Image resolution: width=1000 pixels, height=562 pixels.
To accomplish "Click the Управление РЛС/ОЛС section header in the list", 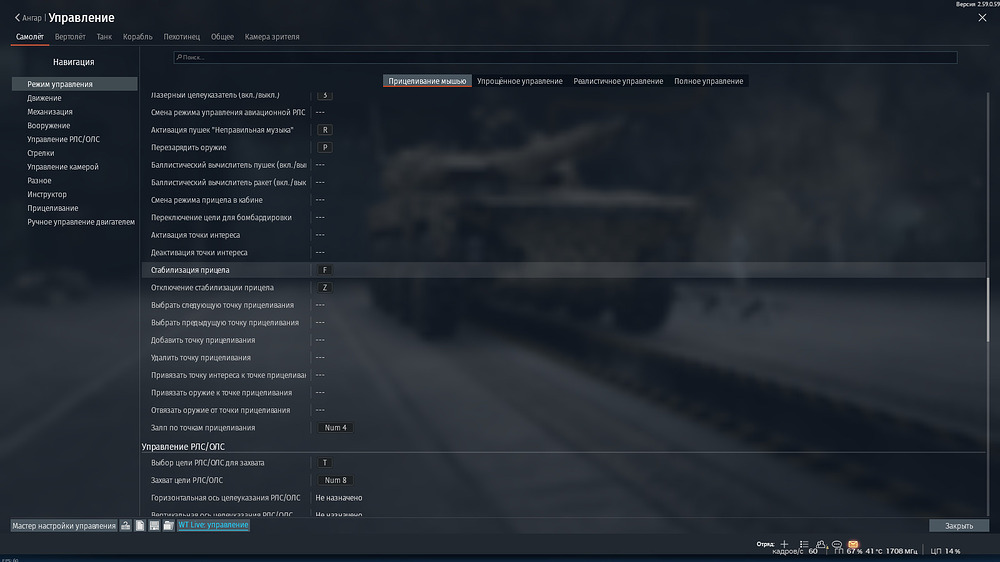I will [x=183, y=447].
